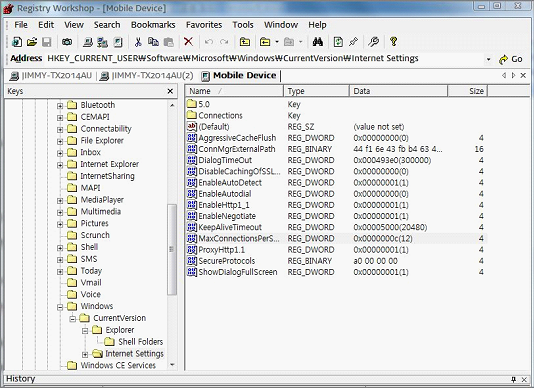Screen dimensions: 534x388
Task: Click the Go button beside the address bar
Action: pos(511,59)
